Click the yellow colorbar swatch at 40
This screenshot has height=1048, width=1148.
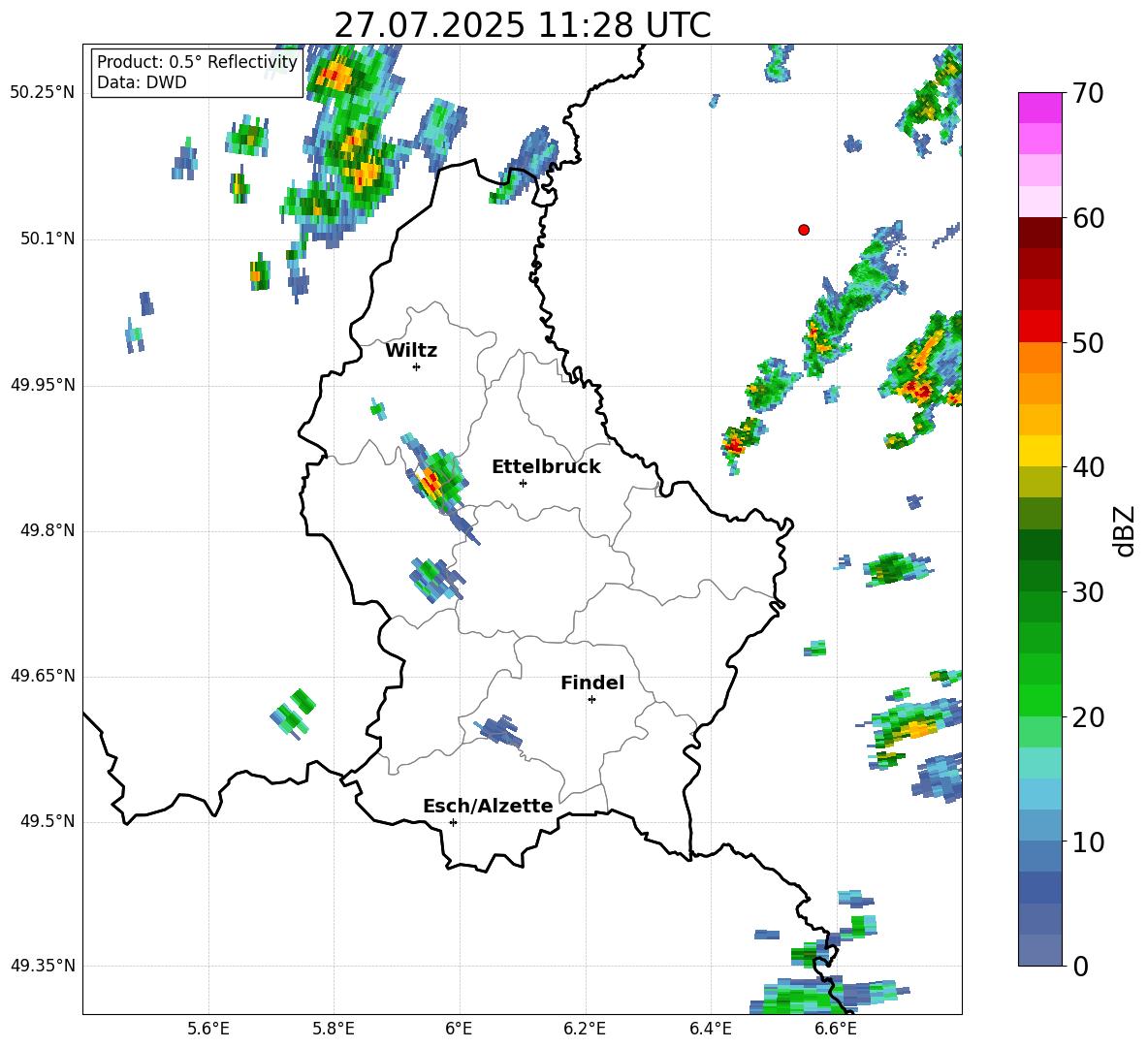point(1039,451)
